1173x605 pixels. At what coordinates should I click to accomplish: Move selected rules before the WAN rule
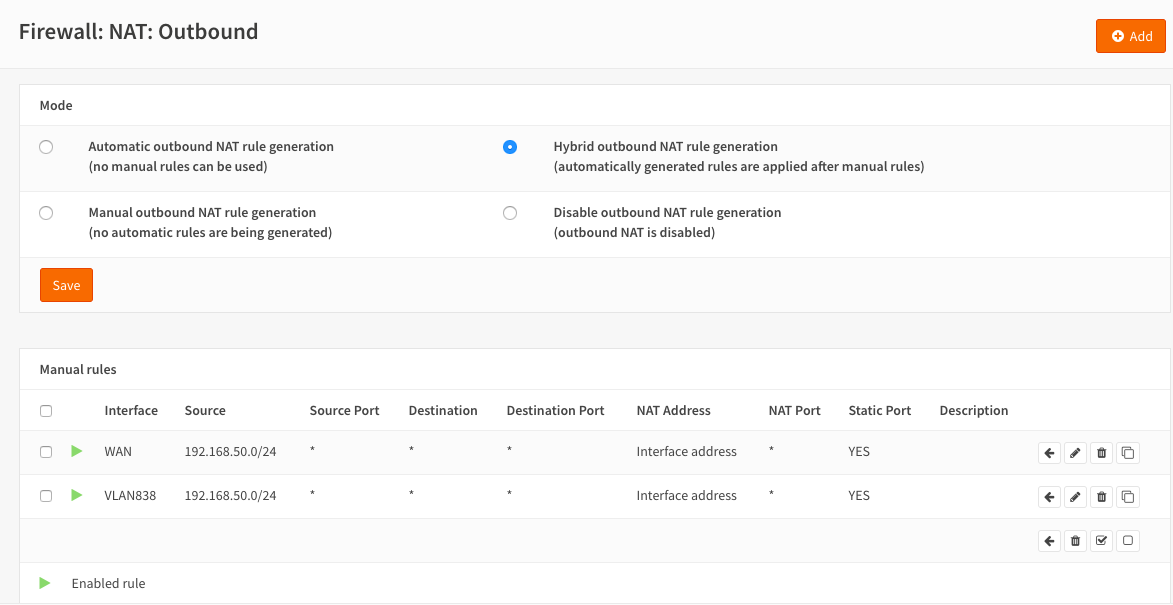(1049, 453)
